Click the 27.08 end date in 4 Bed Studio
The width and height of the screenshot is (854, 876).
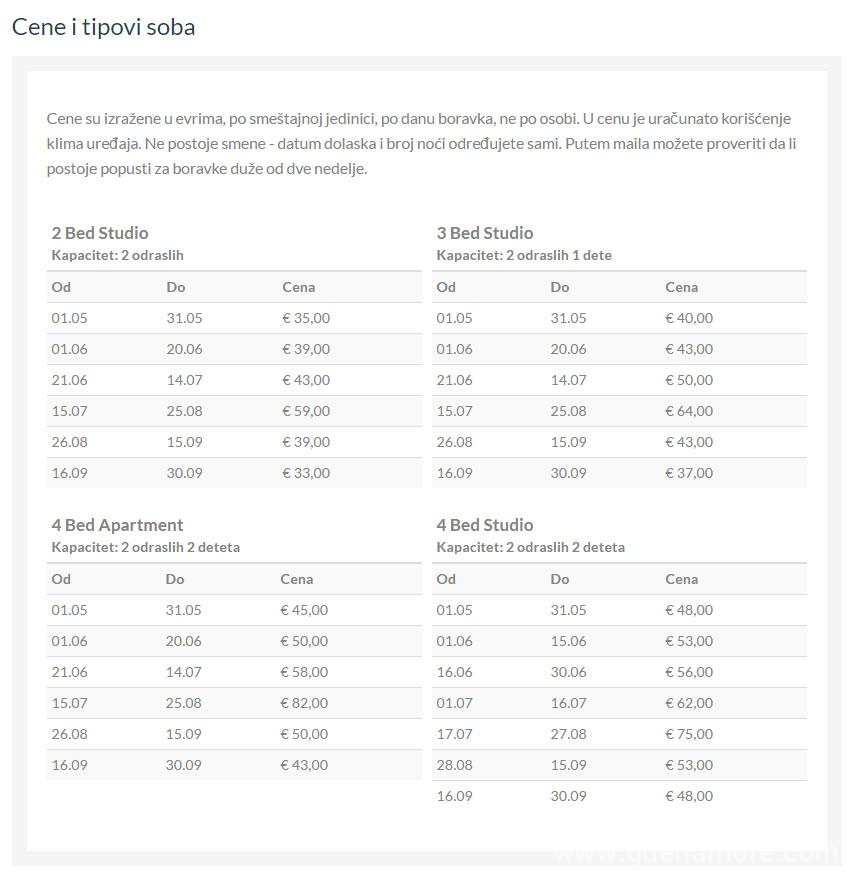[568, 734]
